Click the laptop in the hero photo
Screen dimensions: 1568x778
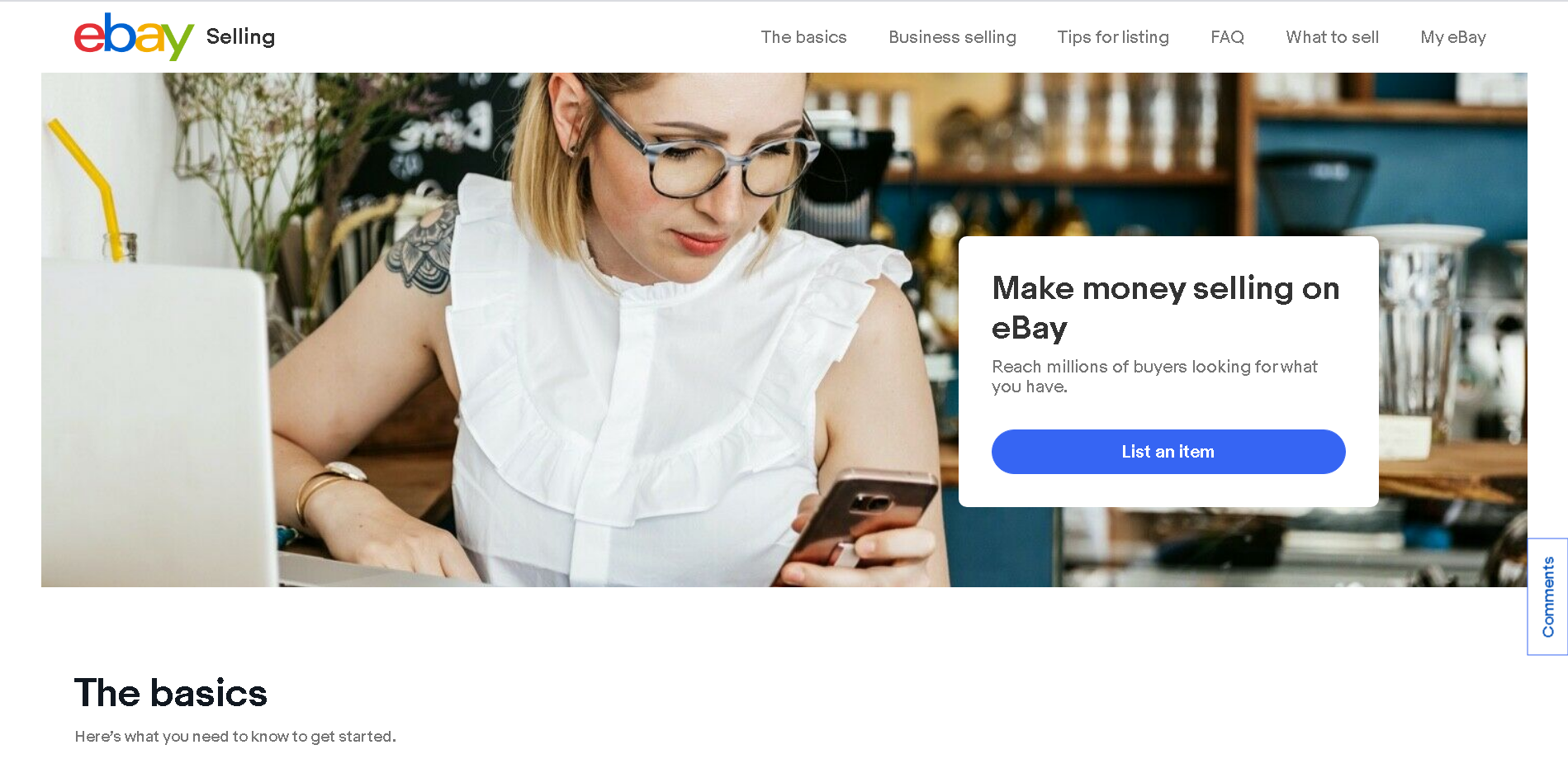click(x=157, y=421)
